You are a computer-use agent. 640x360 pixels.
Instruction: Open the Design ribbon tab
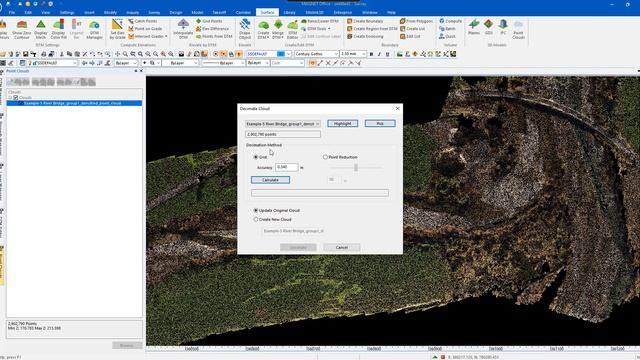tap(176, 13)
